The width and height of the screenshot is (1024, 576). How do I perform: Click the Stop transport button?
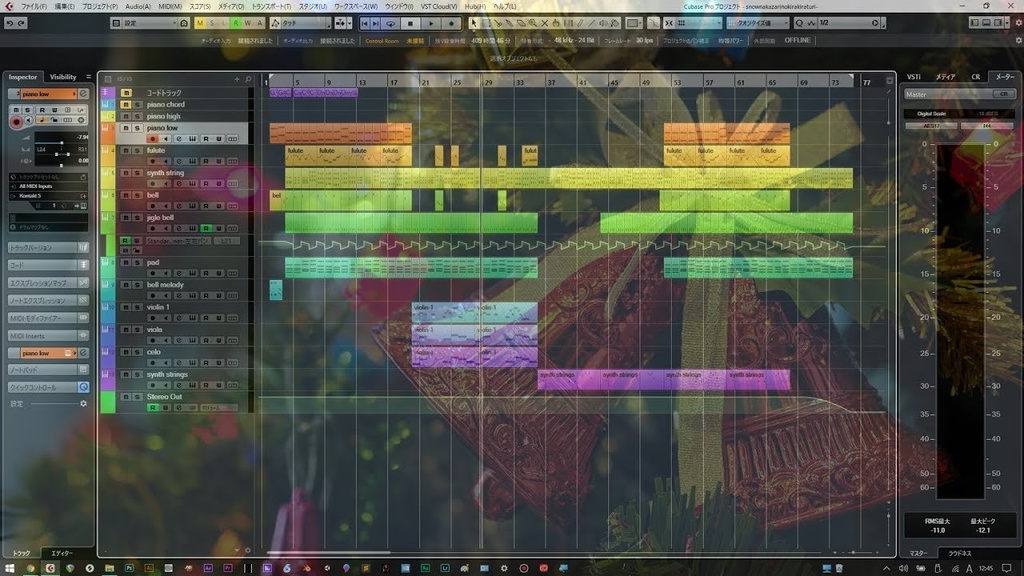click(x=410, y=23)
